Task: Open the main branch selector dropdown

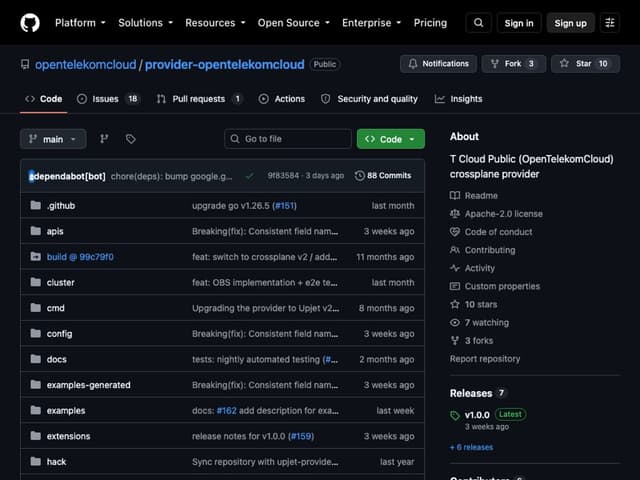Action: [53, 139]
